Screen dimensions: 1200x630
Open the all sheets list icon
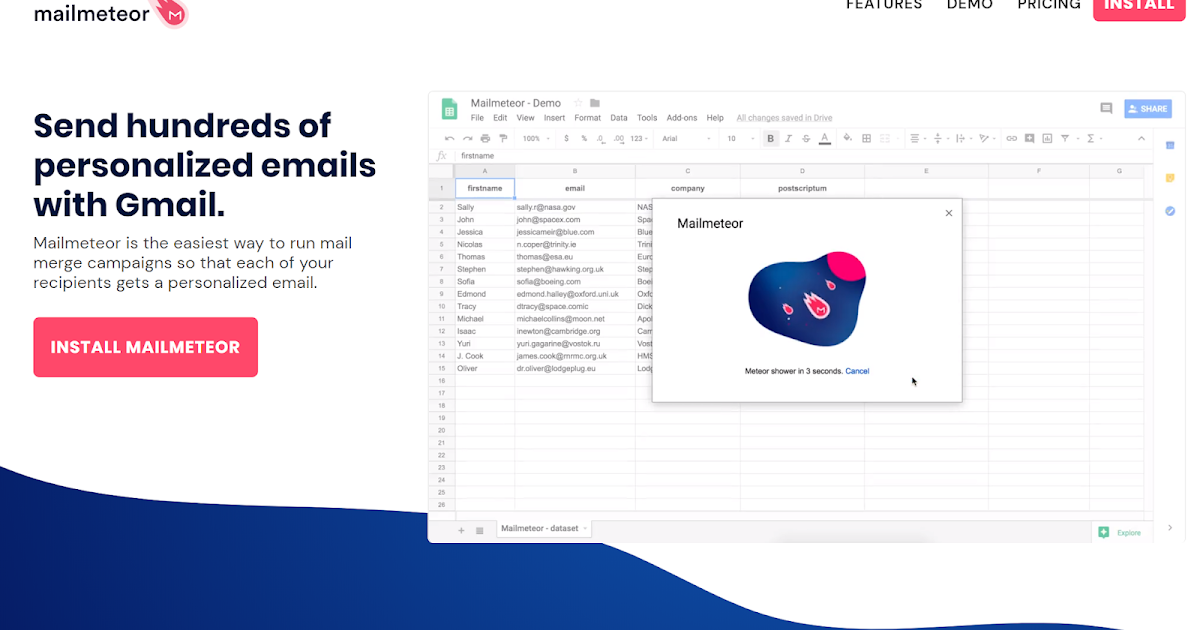pos(479,530)
